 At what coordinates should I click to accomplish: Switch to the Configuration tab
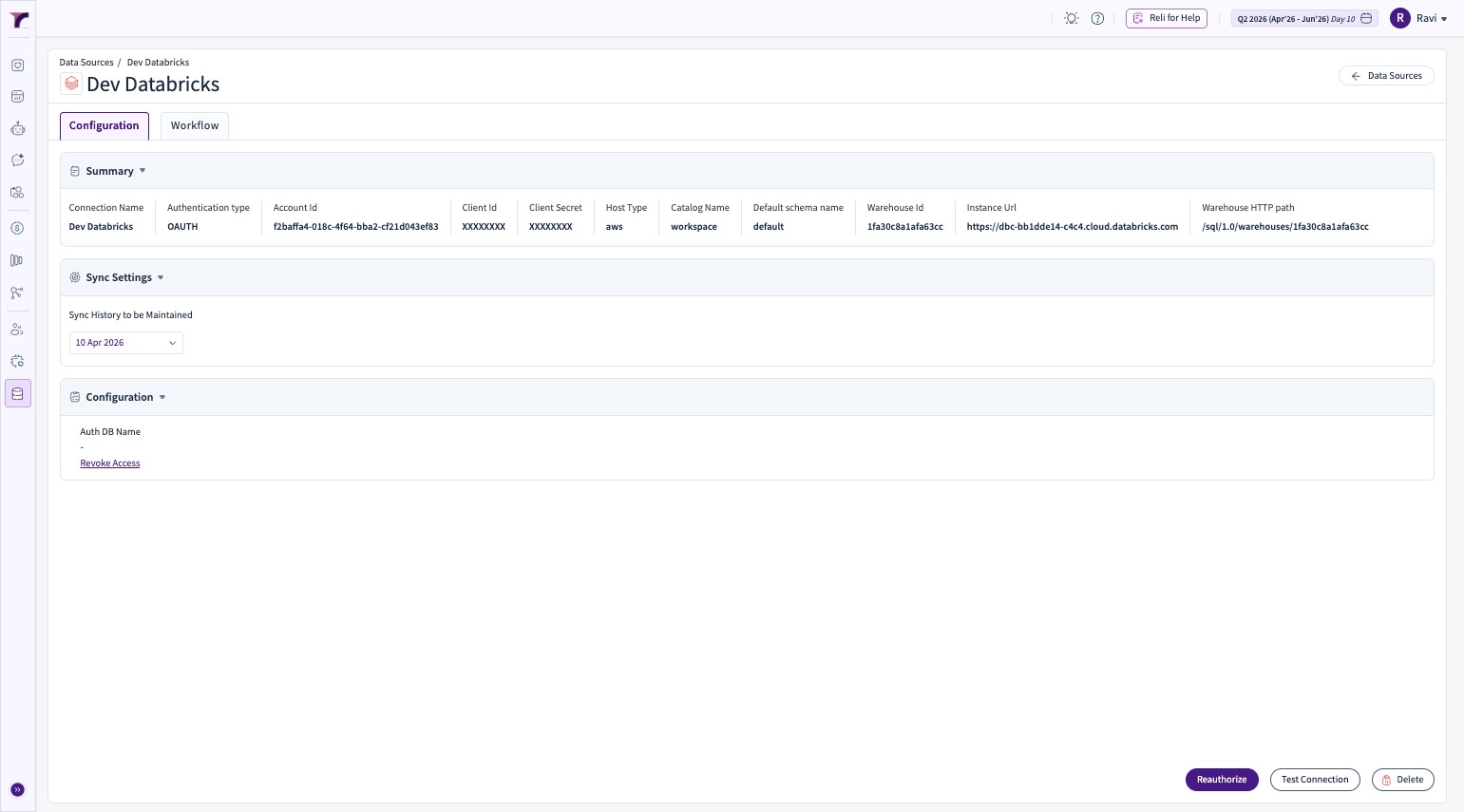pyautogui.click(x=105, y=125)
